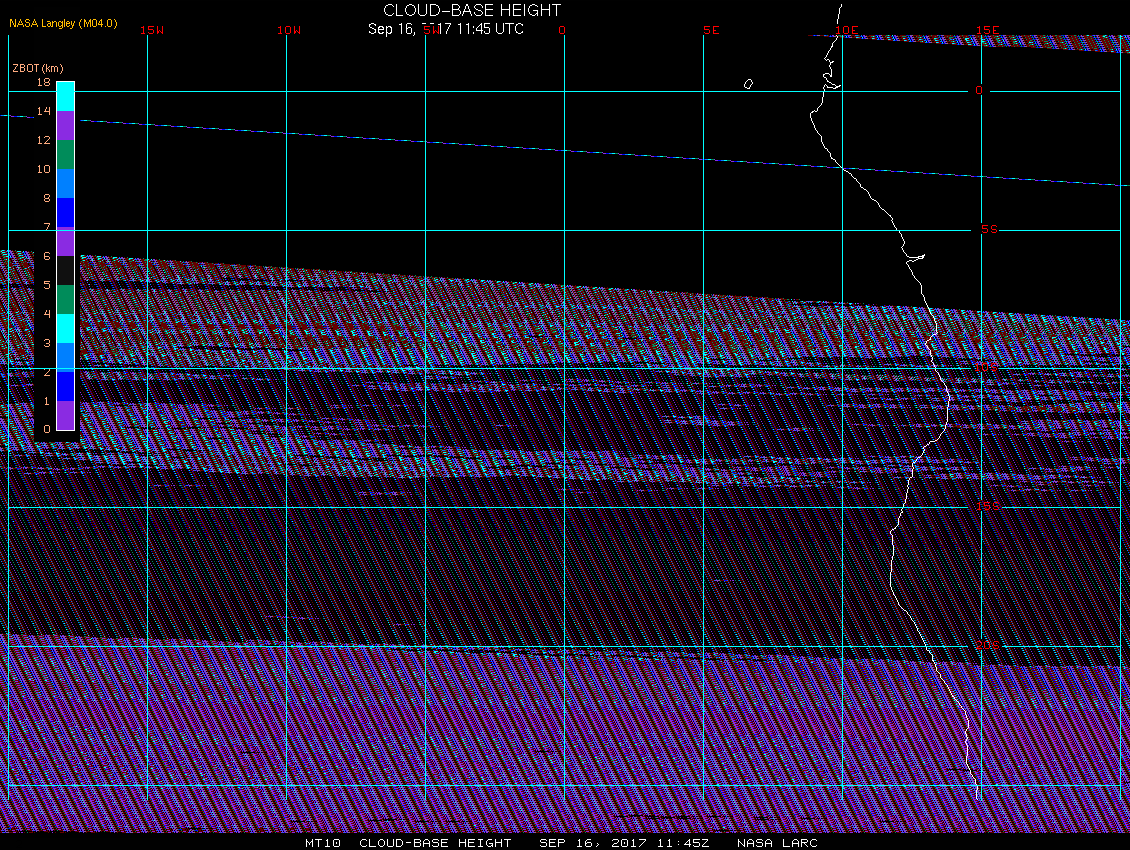This screenshot has height=850, width=1130.
Task: Click the '5S' latitude label
Action: [989, 229]
